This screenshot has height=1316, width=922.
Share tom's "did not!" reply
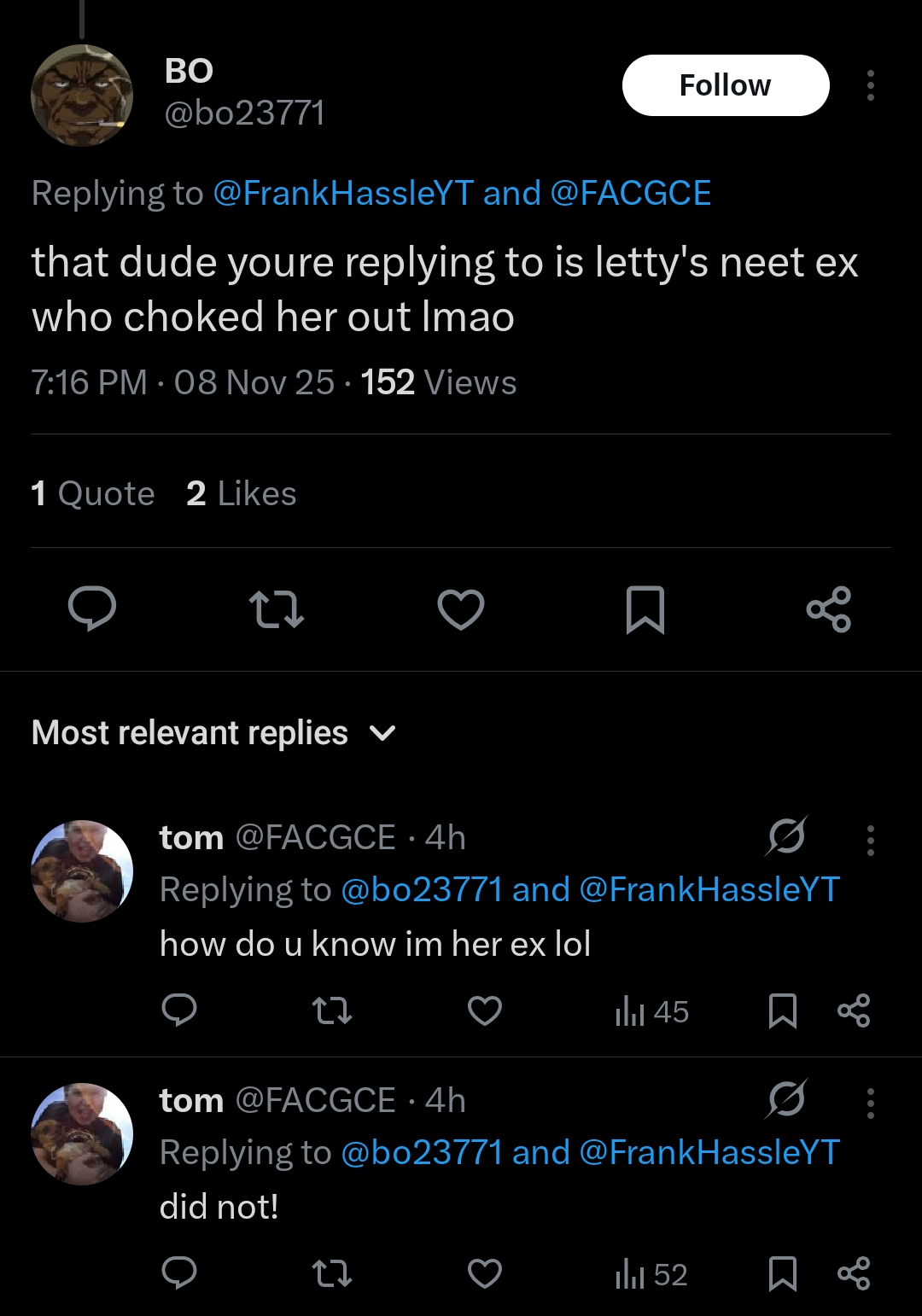(x=854, y=1273)
